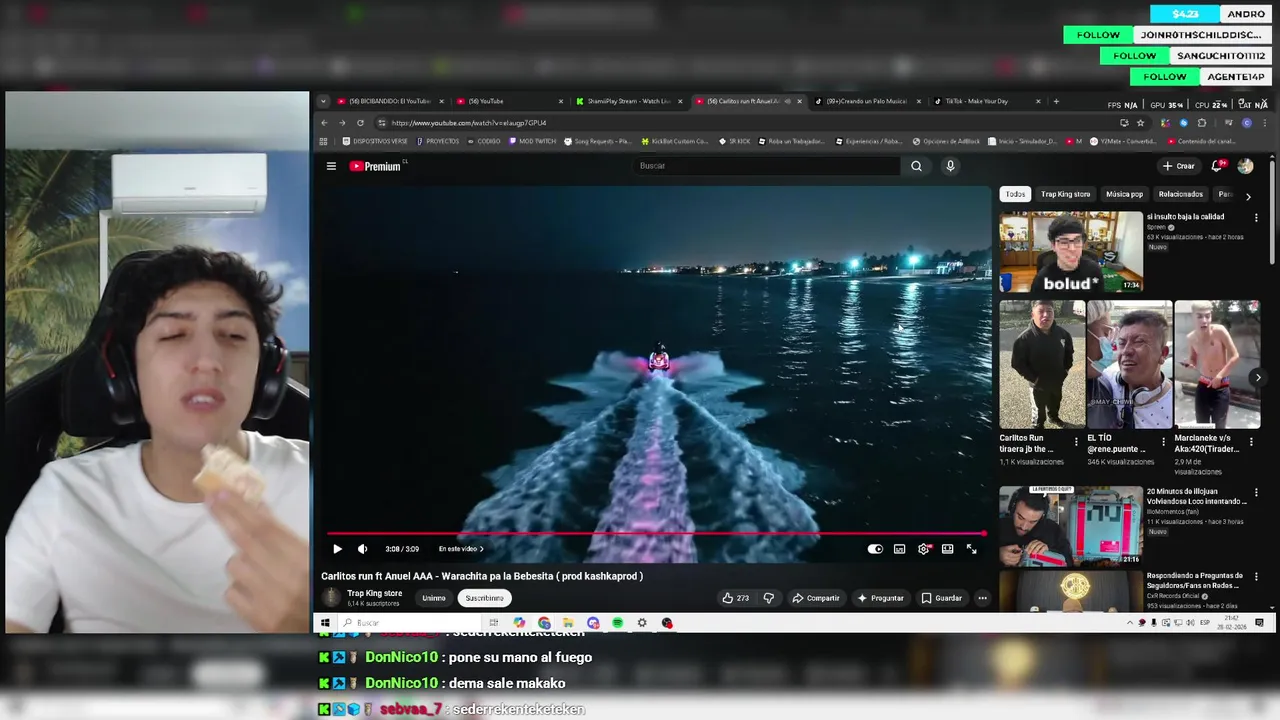Go back with the browser back arrow

(324, 123)
